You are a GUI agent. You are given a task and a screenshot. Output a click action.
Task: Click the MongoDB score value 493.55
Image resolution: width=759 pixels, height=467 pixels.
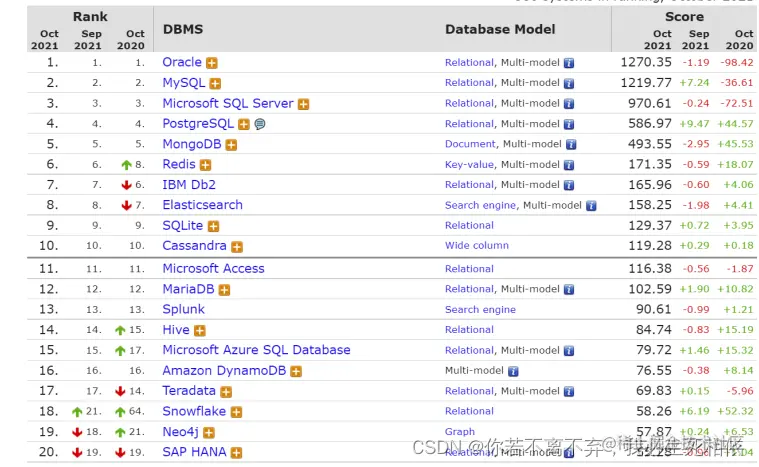coord(650,144)
